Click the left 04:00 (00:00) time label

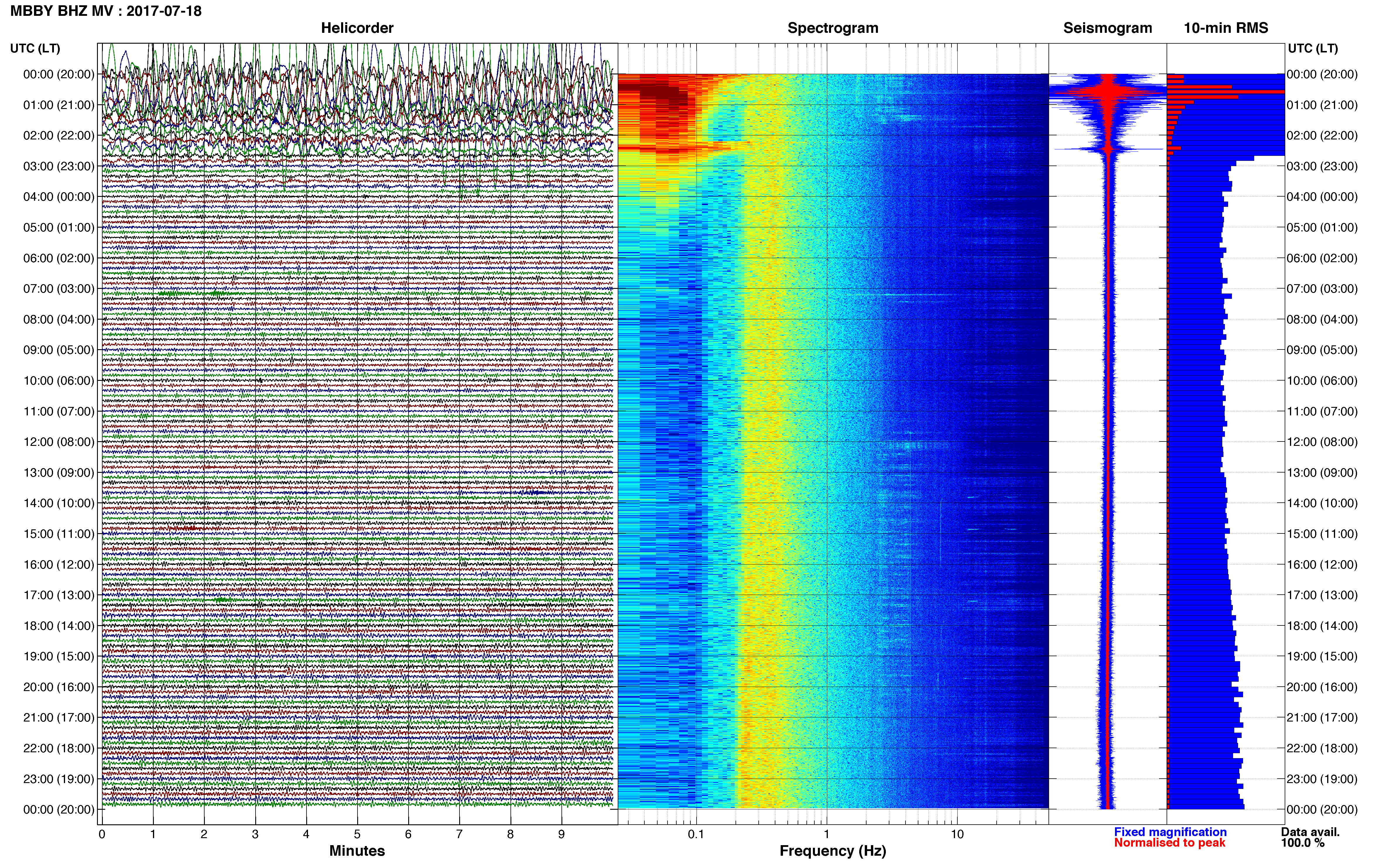[59, 196]
